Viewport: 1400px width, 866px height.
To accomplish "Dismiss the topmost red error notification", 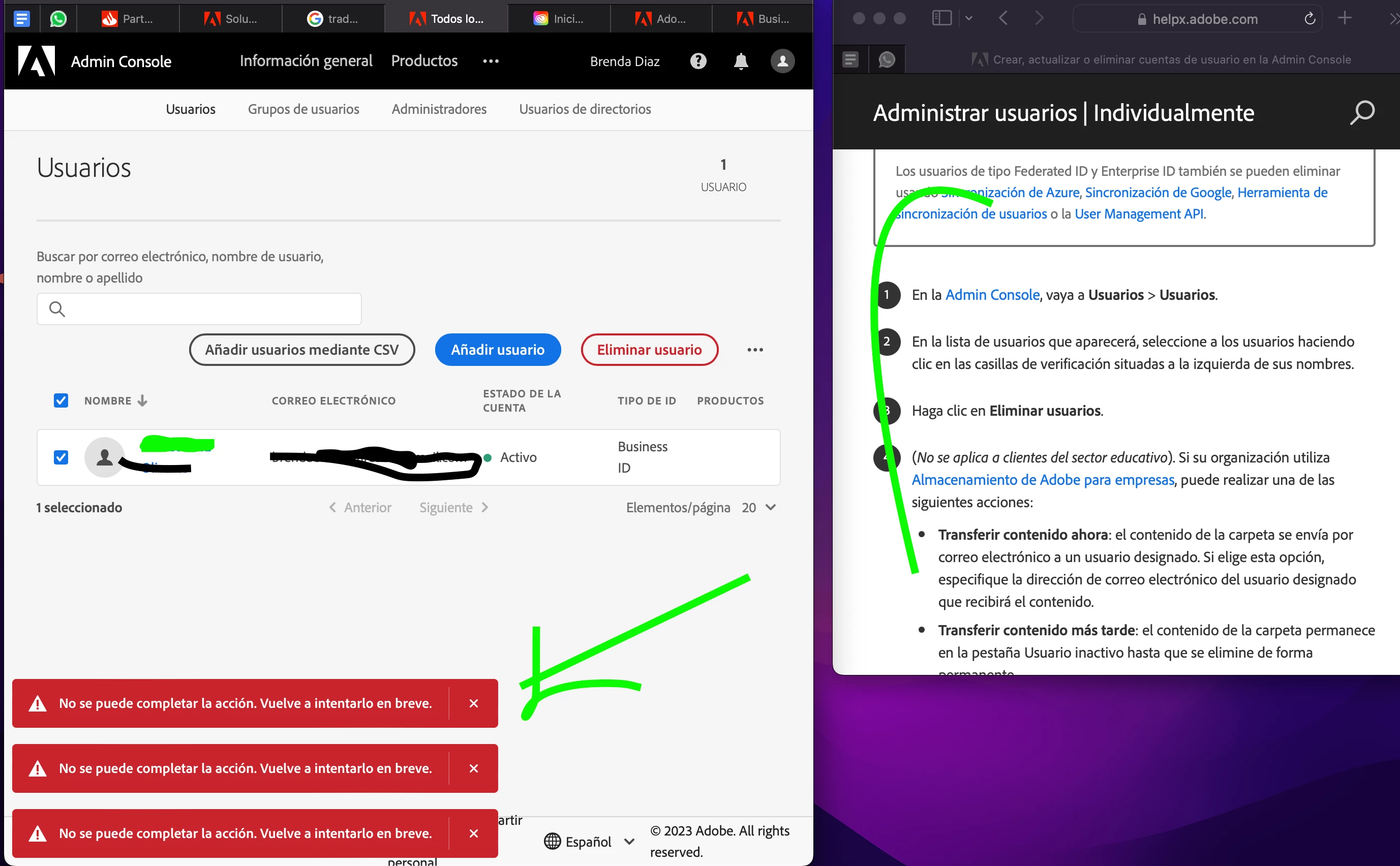I will (x=473, y=703).
